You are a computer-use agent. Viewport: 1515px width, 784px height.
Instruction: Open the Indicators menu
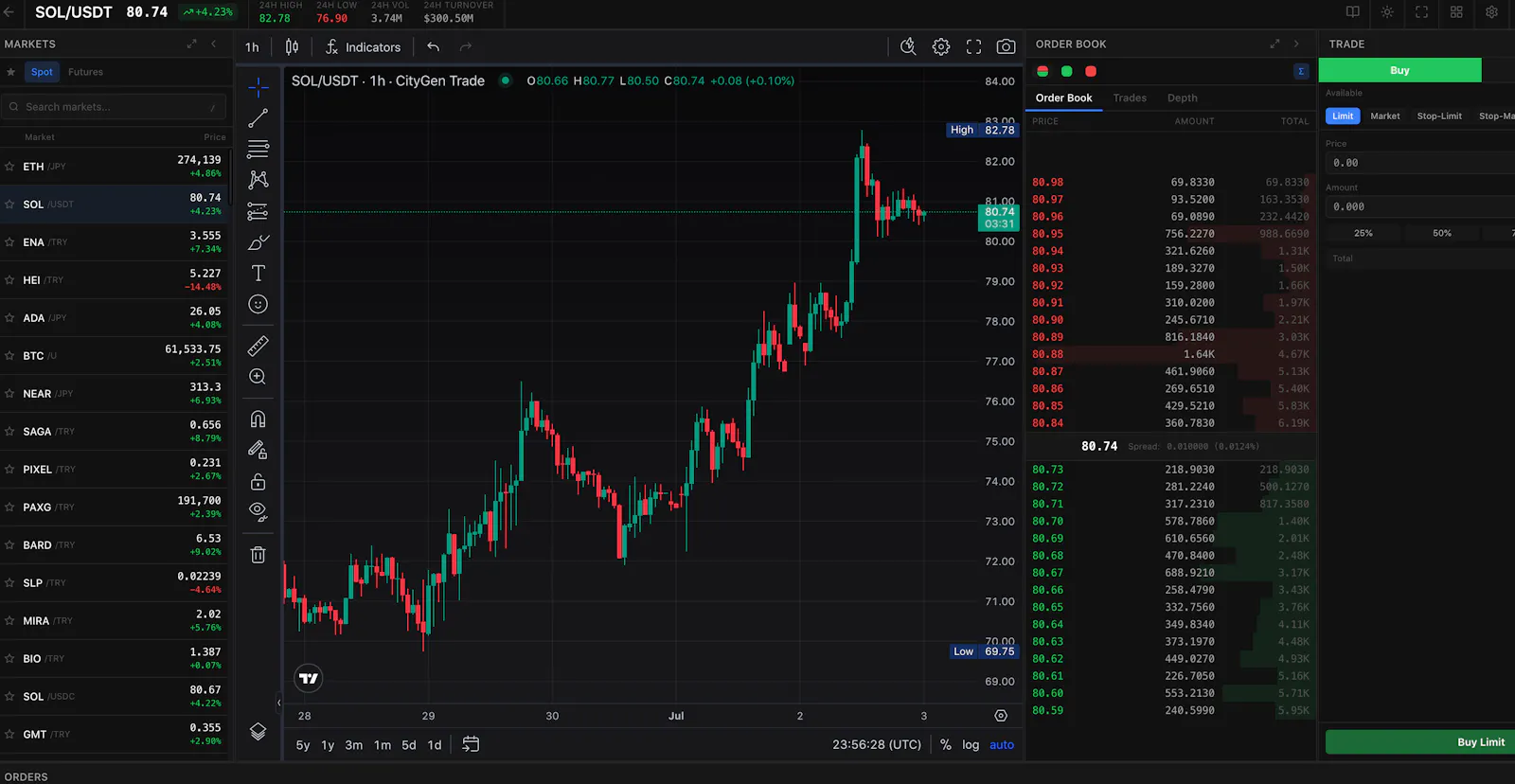pos(363,46)
